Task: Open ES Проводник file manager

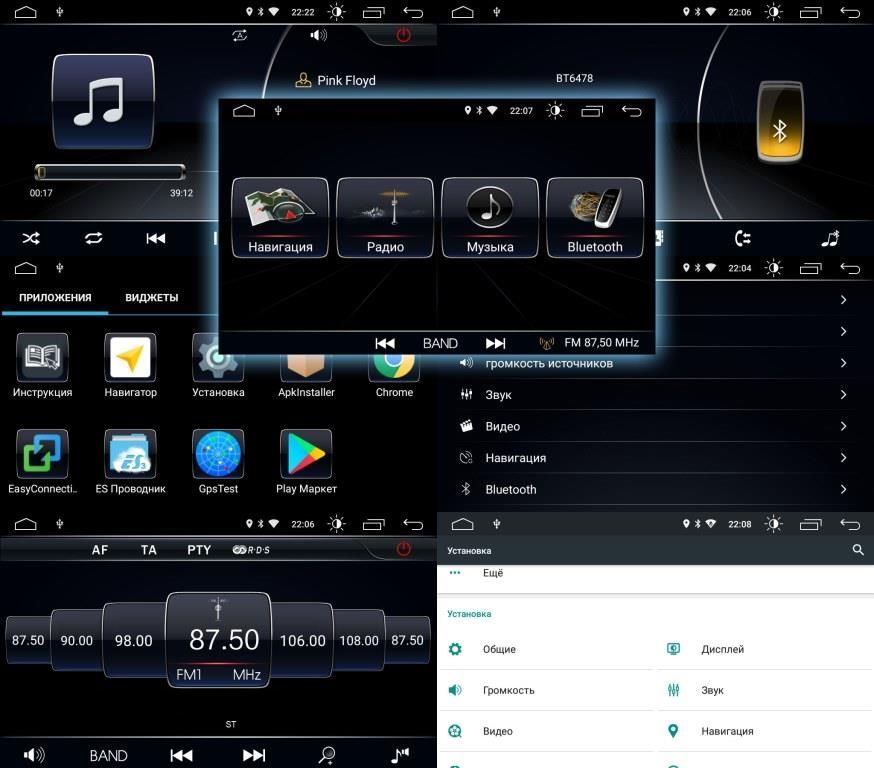Action: (x=130, y=456)
